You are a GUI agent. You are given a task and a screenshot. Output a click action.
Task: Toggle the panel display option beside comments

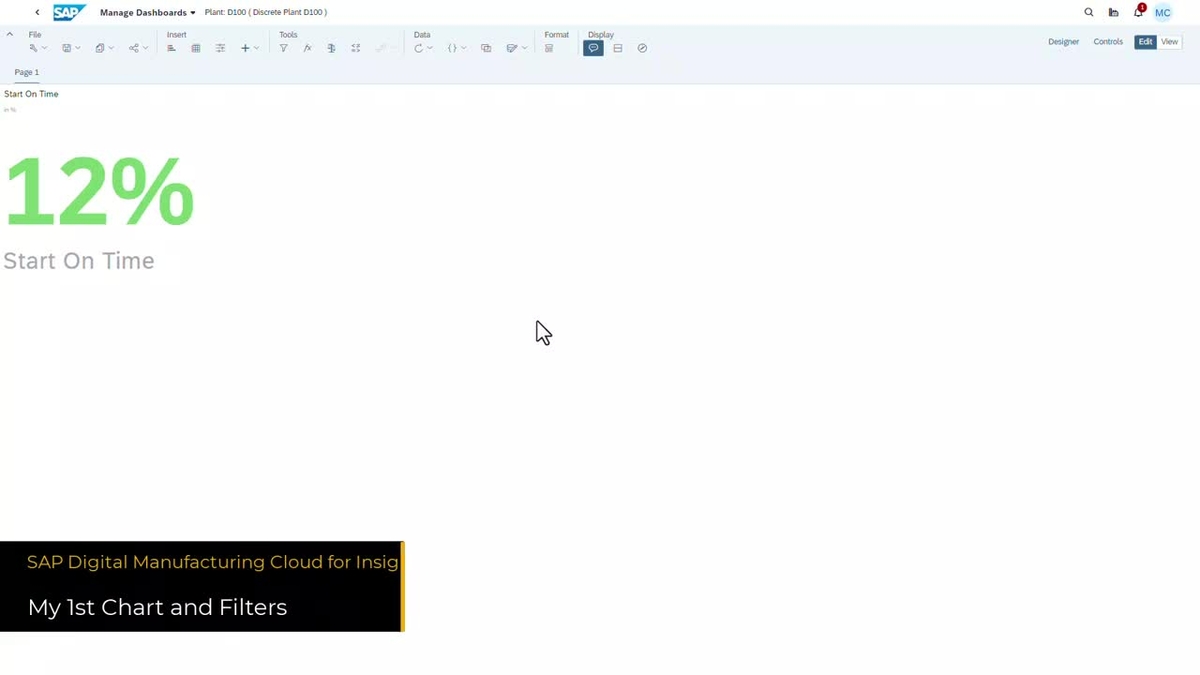[x=618, y=47]
